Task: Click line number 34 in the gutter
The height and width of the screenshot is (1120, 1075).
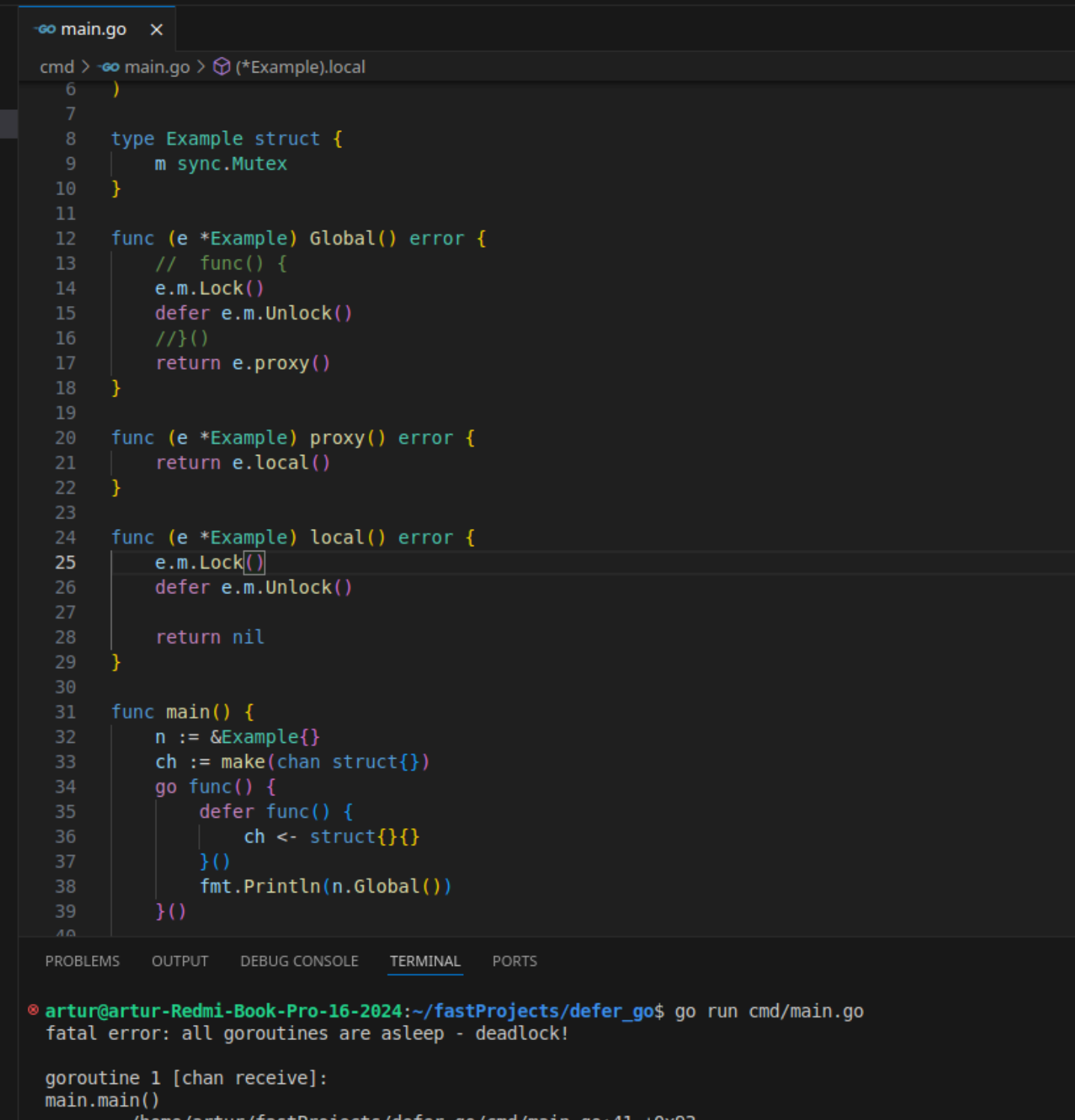Action: click(66, 786)
